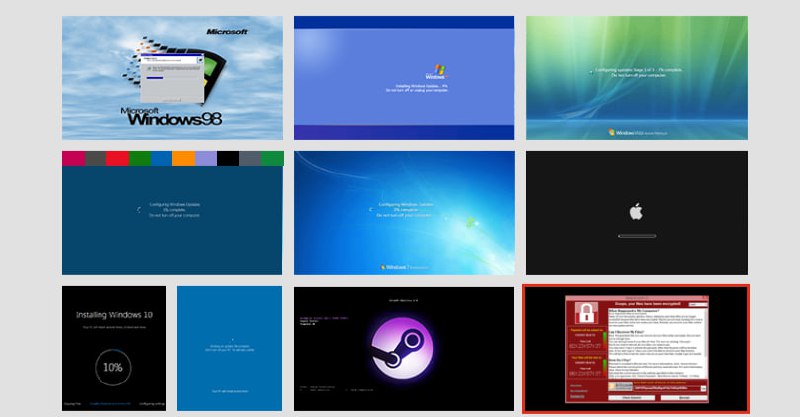Viewport: 800px width, 417px height.
Task: Choose the green Windows Vista update thumbnail
Action: [637, 78]
